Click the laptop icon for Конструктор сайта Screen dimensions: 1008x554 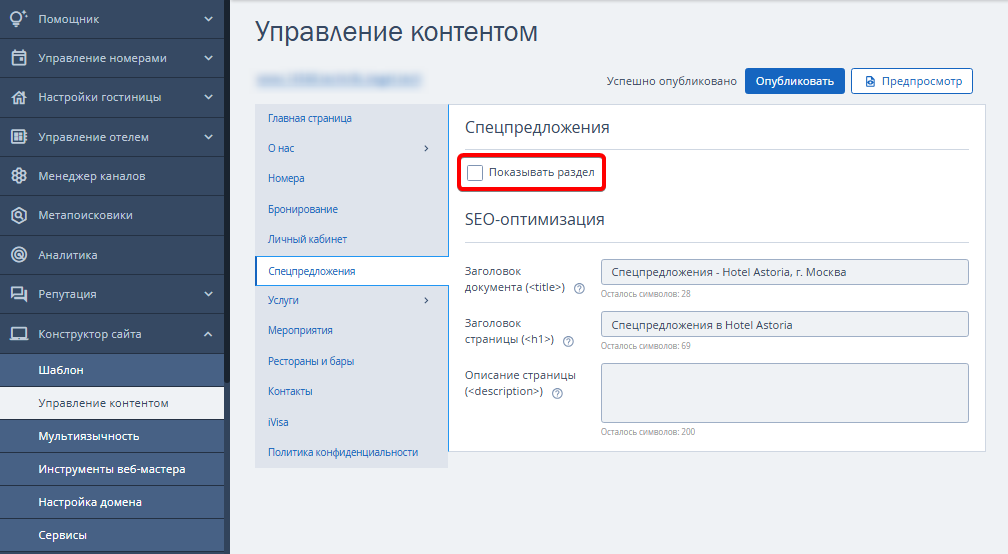tap(19, 334)
